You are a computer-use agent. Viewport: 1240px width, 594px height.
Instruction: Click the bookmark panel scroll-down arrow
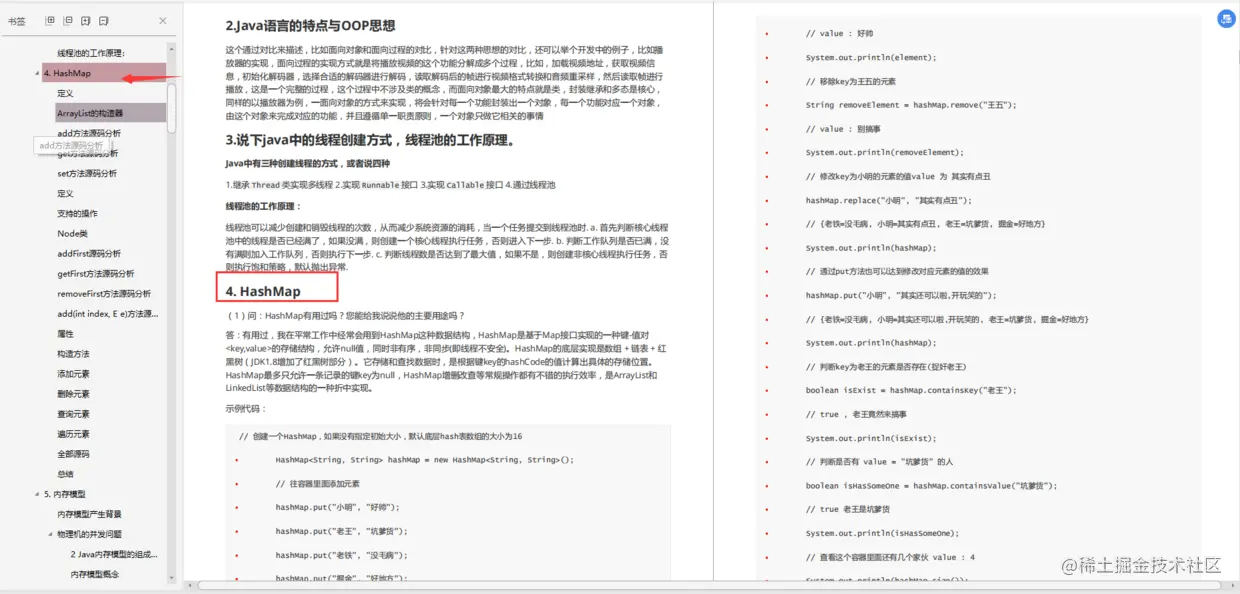pyautogui.click(x=172, y=576)
